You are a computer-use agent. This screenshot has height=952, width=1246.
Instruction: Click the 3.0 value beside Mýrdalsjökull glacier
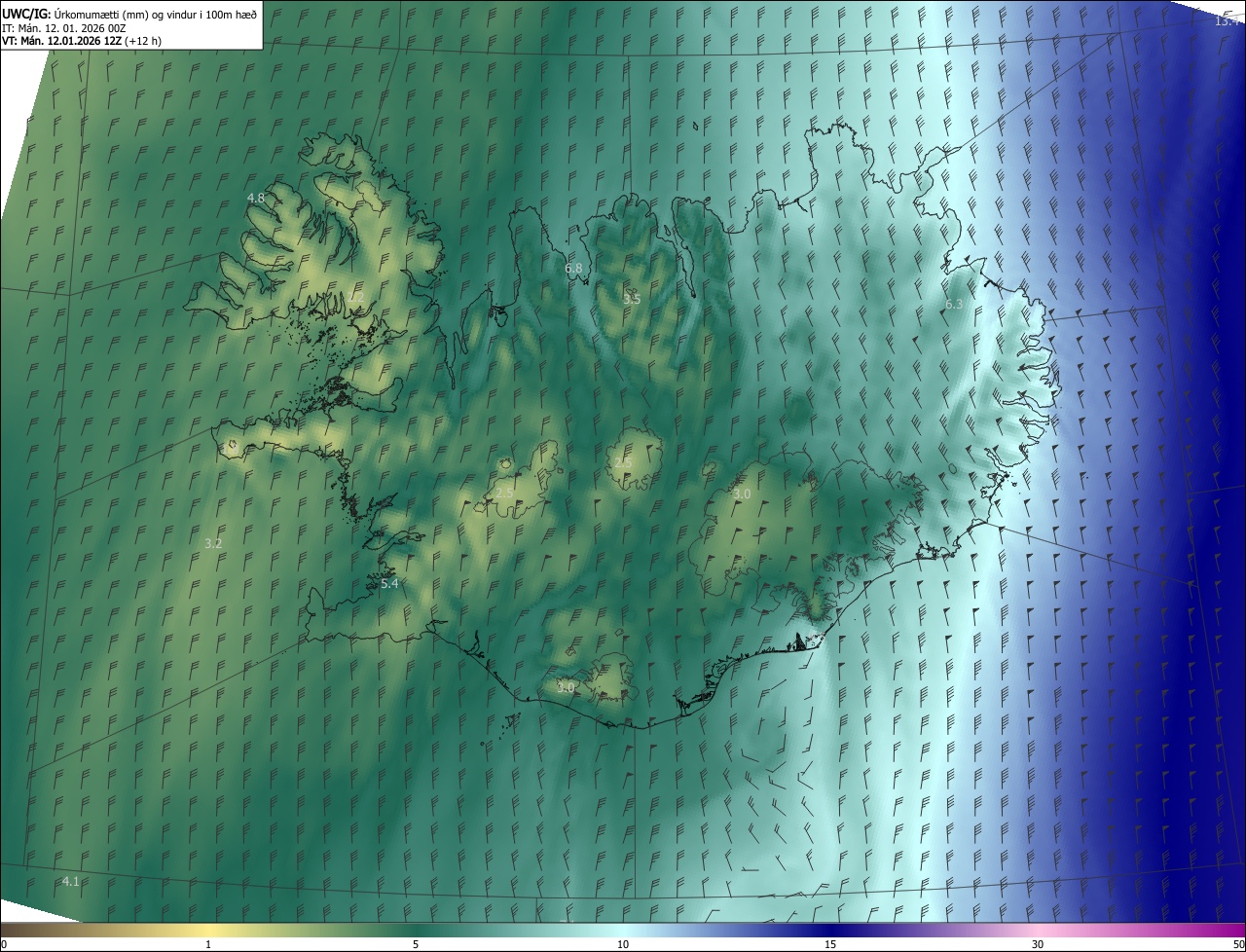(567, 687)
